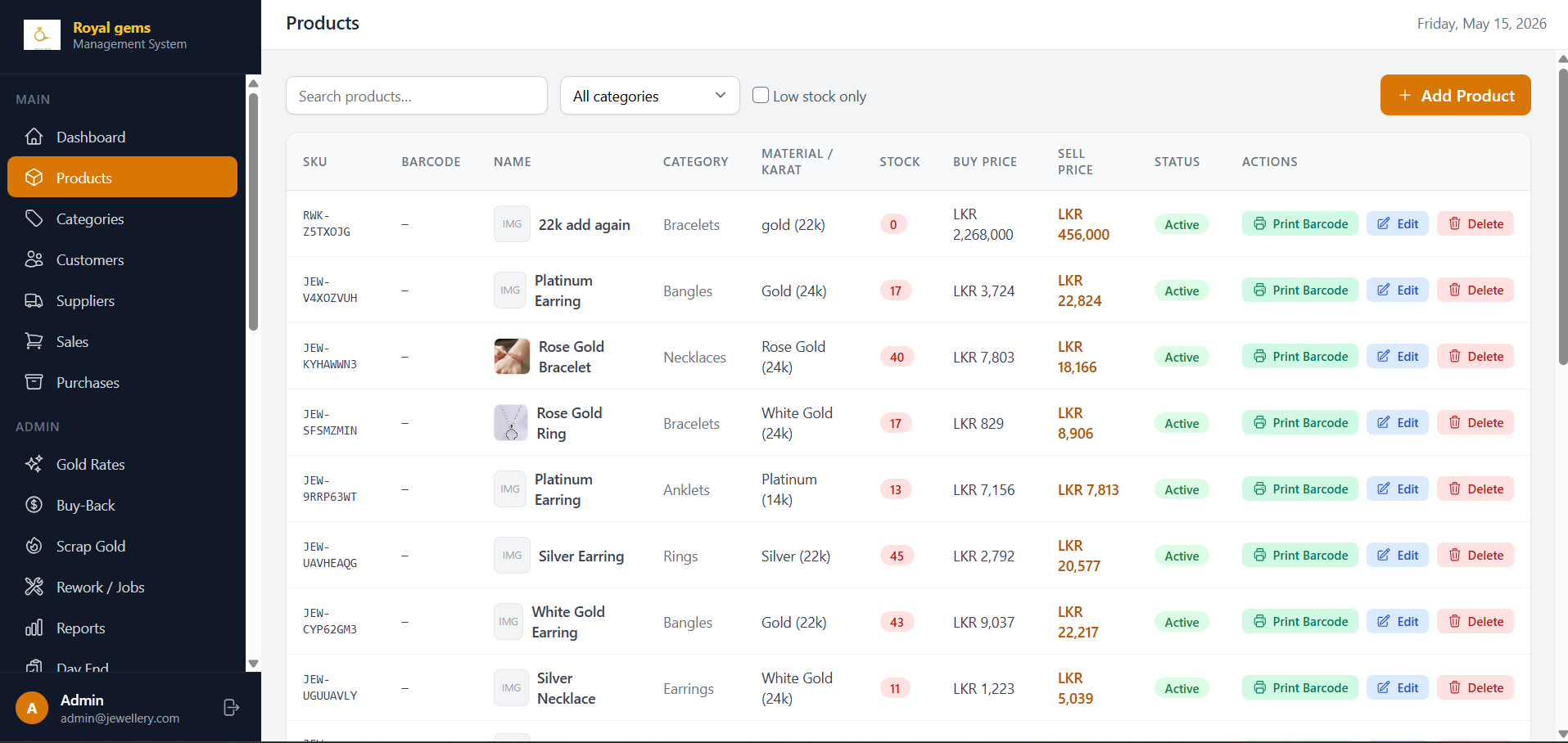The height and width of the screenshot is (743, 1568).
Task: Click the SKU text RWK-Z5TXOJG
Action: coord(327,223)
